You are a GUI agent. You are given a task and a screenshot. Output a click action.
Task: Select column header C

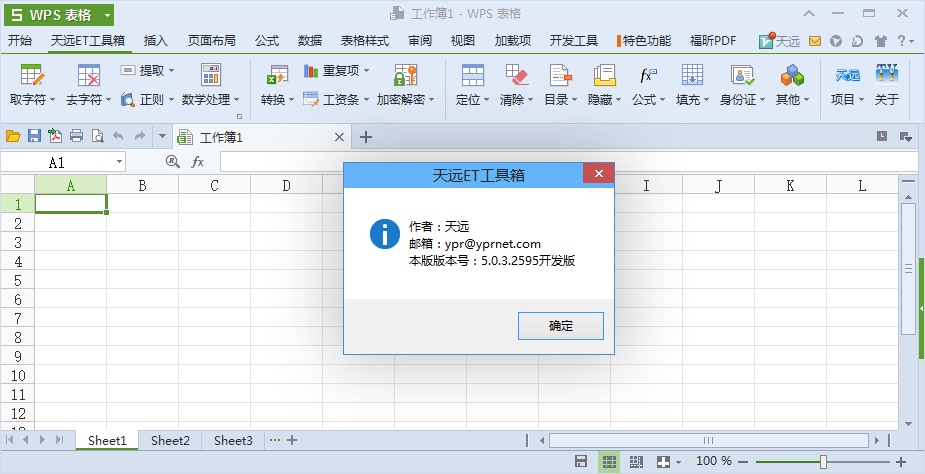[214, 185]
